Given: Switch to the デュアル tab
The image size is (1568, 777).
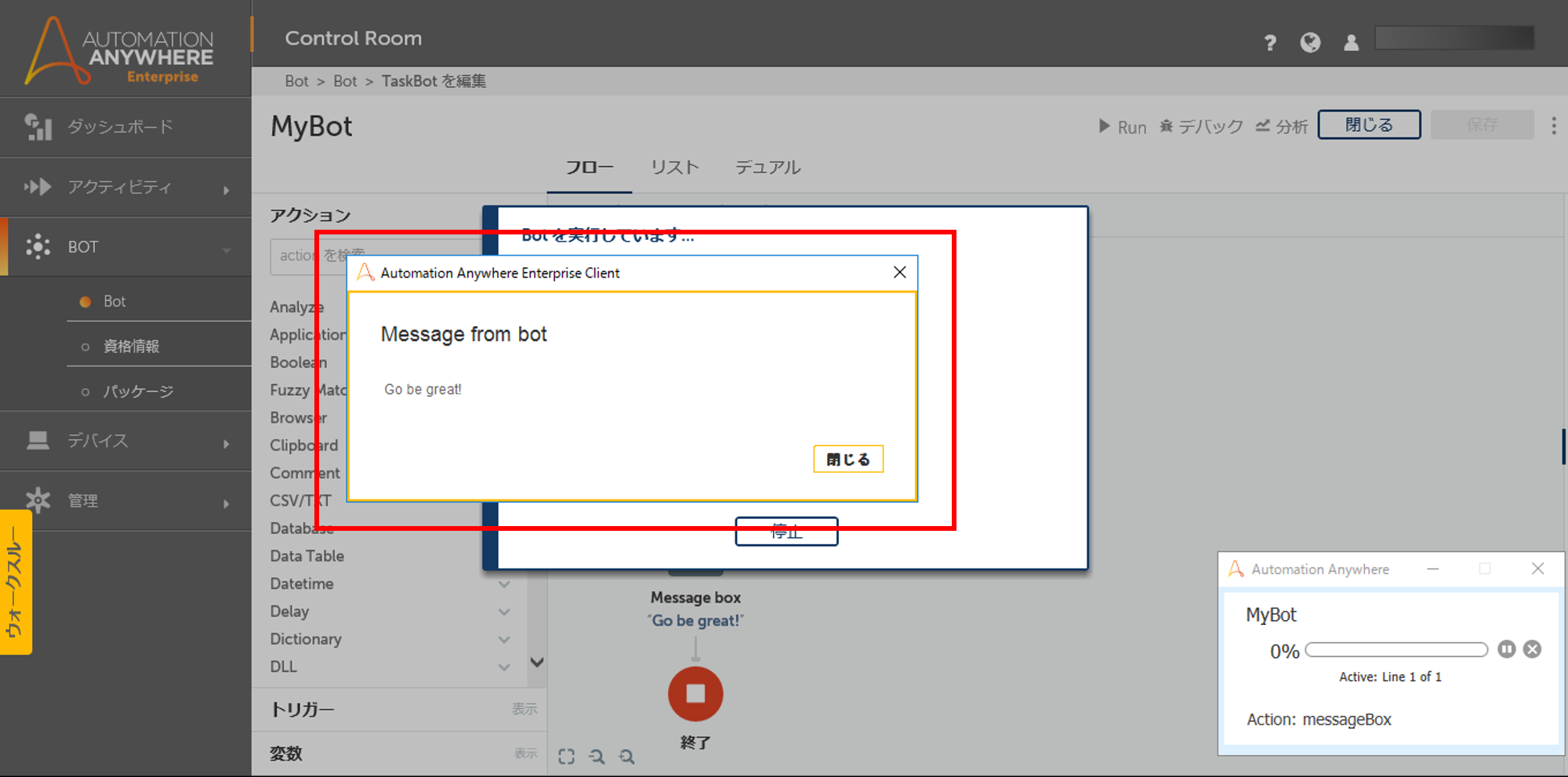Looking at the screenshot, I should pyautogui.click(x=768, y=168).
